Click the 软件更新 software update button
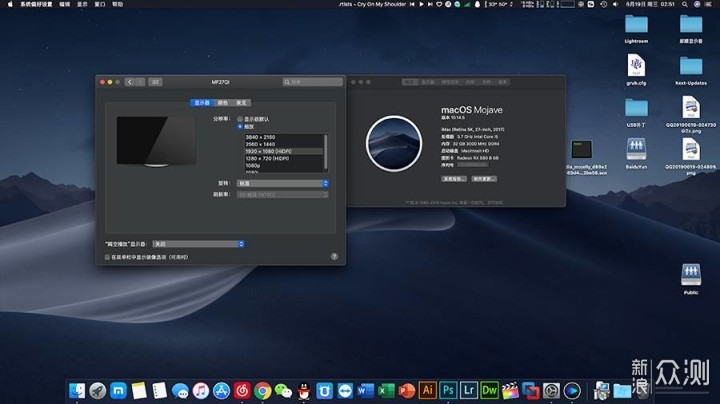720x404 pixels. (x=484, y=178)
